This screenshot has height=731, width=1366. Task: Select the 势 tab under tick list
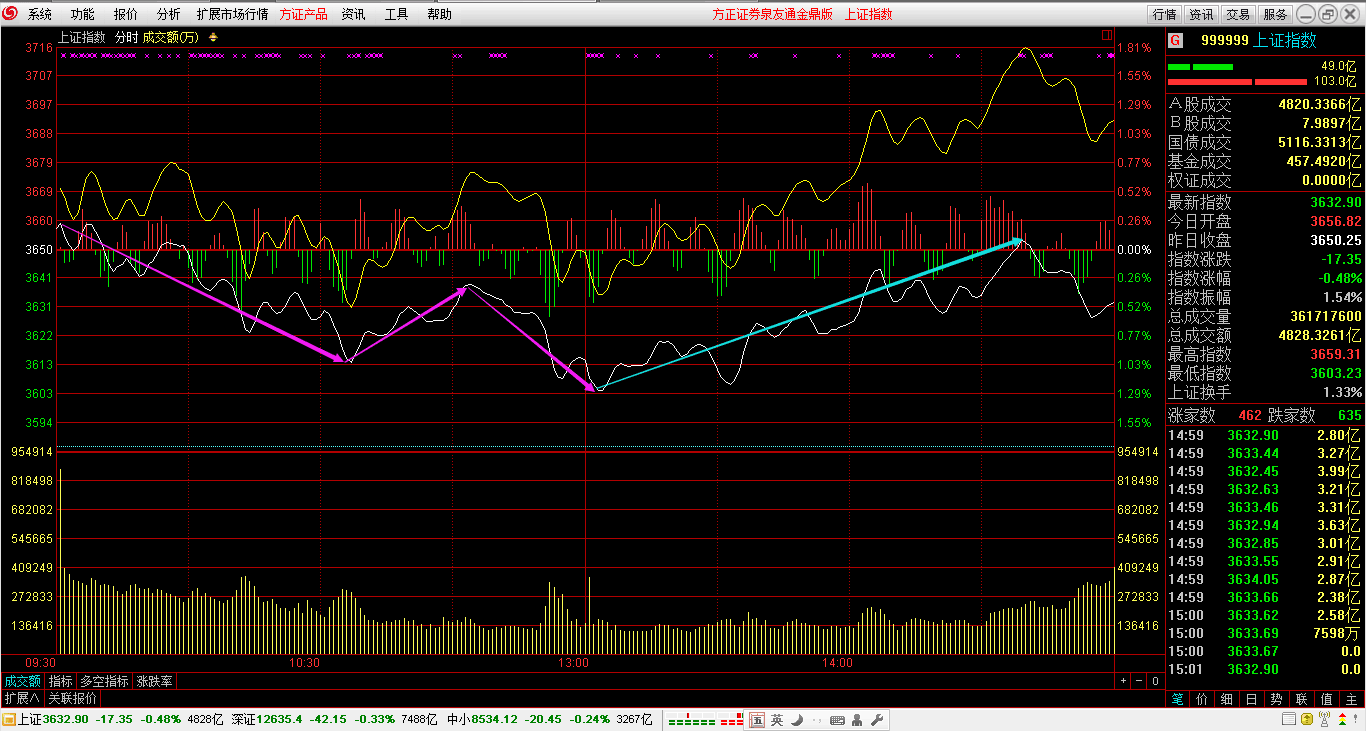1277,698
